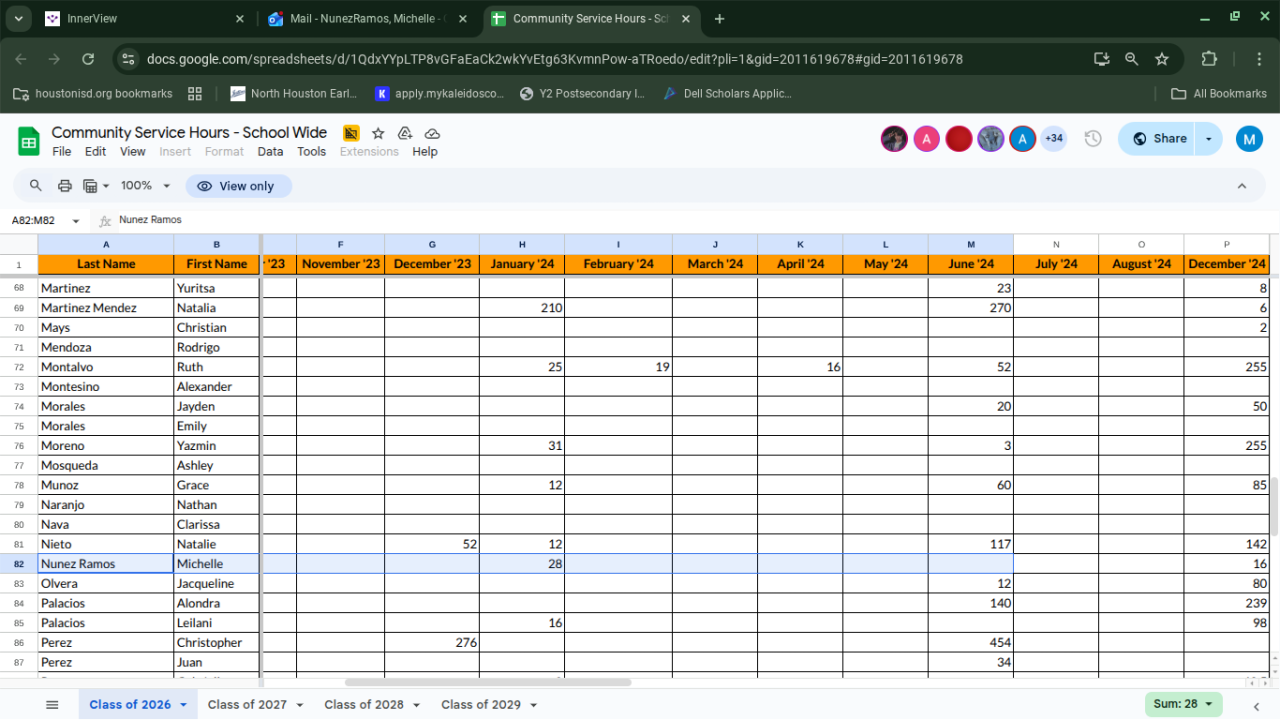
Task: Click the print icon in toolbar
Action: click(65, 186)
